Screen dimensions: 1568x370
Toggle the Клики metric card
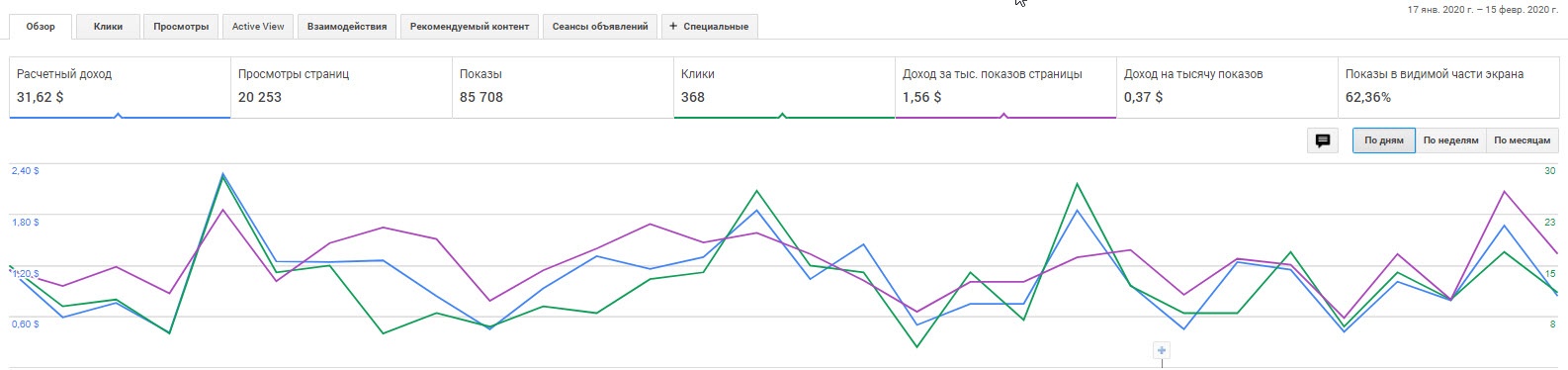point(784,87)
